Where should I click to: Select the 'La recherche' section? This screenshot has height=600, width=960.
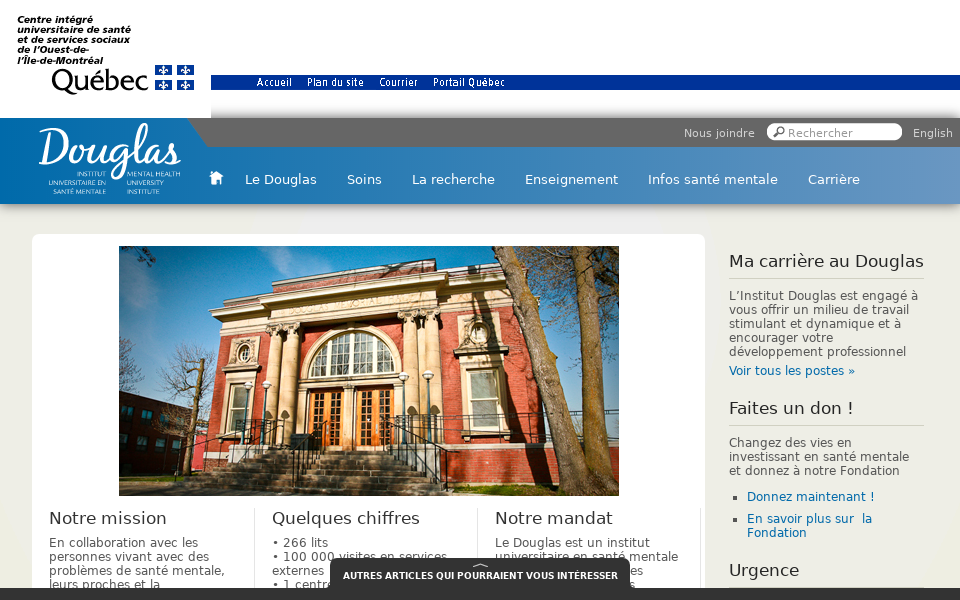click(453, 179)
